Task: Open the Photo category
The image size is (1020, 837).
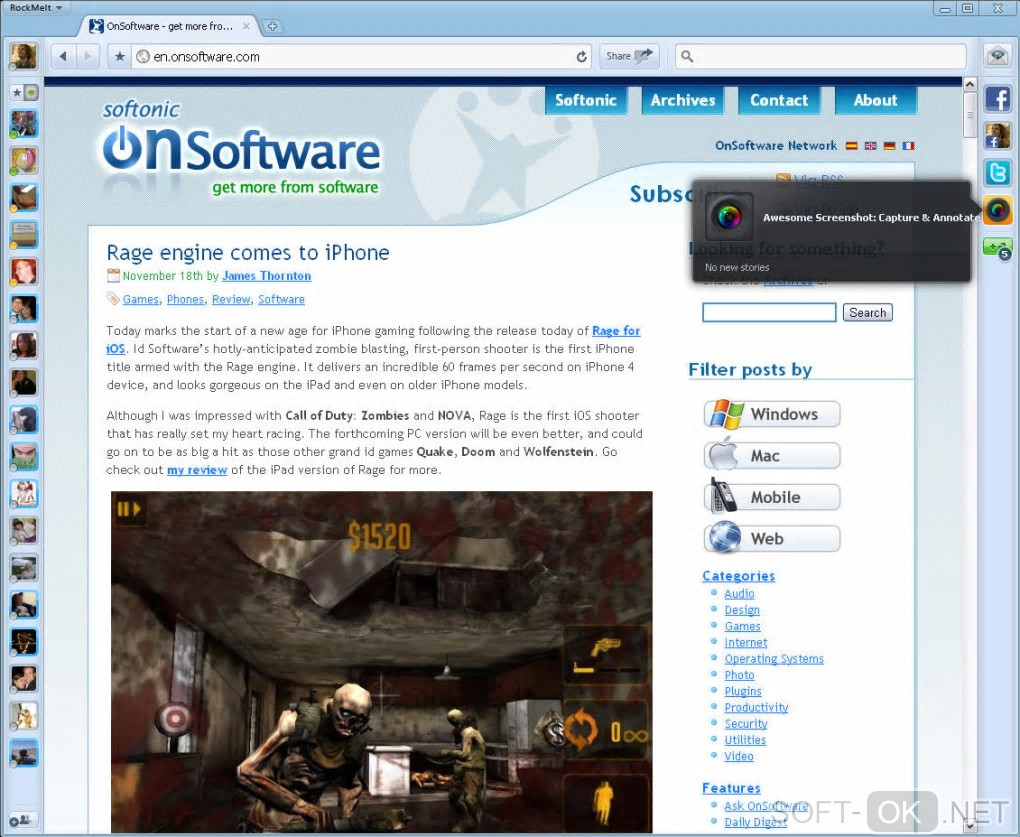Action: point(739,674)
